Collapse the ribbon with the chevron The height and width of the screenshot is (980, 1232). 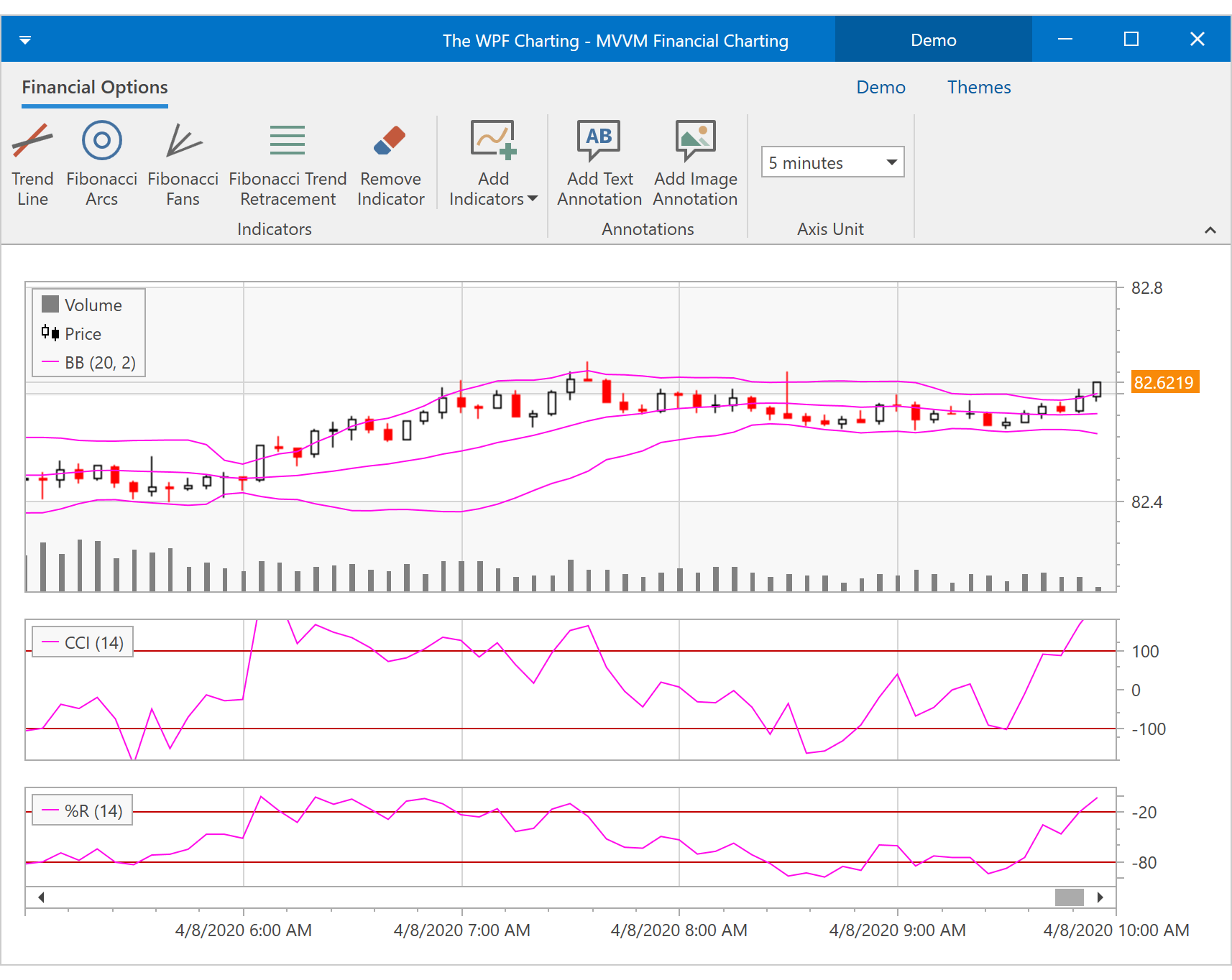[1210, 230]
